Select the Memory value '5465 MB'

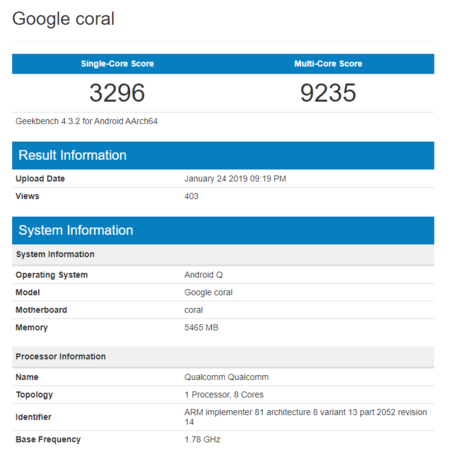(201, 327)
